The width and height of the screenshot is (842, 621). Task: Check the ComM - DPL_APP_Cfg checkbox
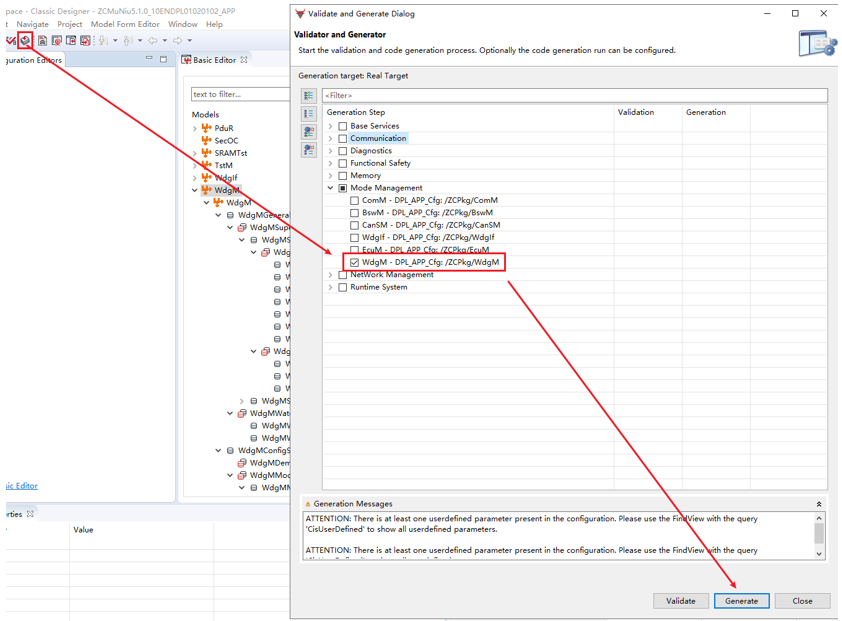(354, 200)
